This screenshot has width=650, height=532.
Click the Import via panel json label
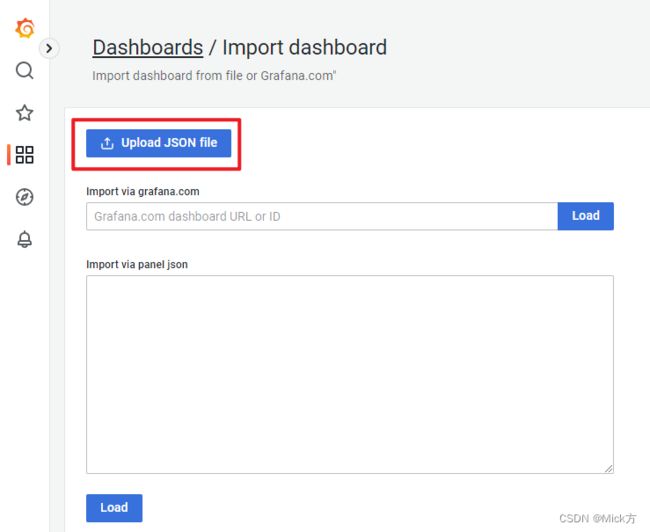coord(137,265)
